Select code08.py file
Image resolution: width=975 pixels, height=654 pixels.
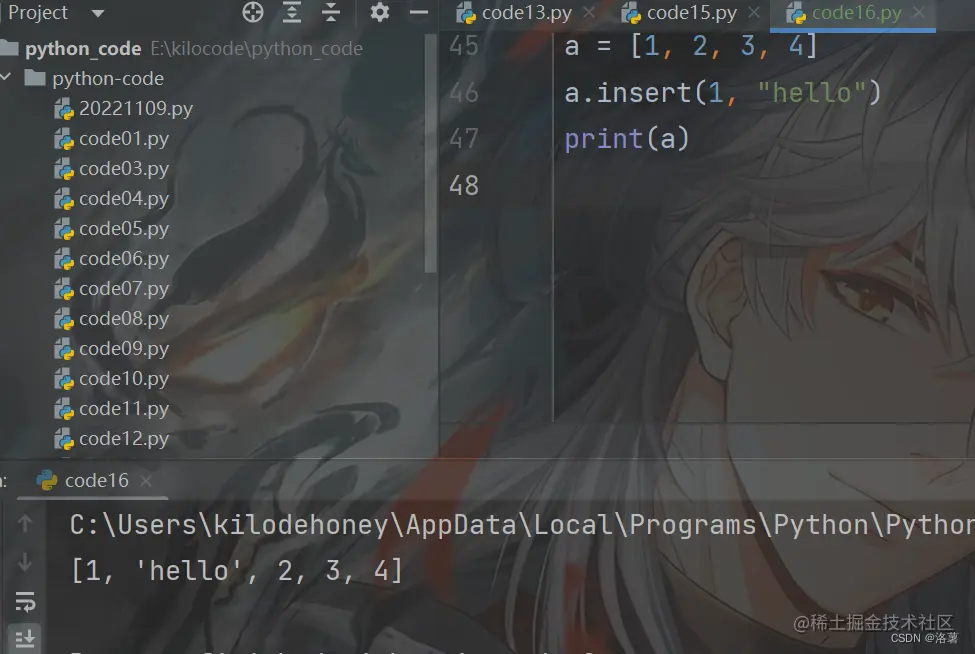(x=124, y=318)
